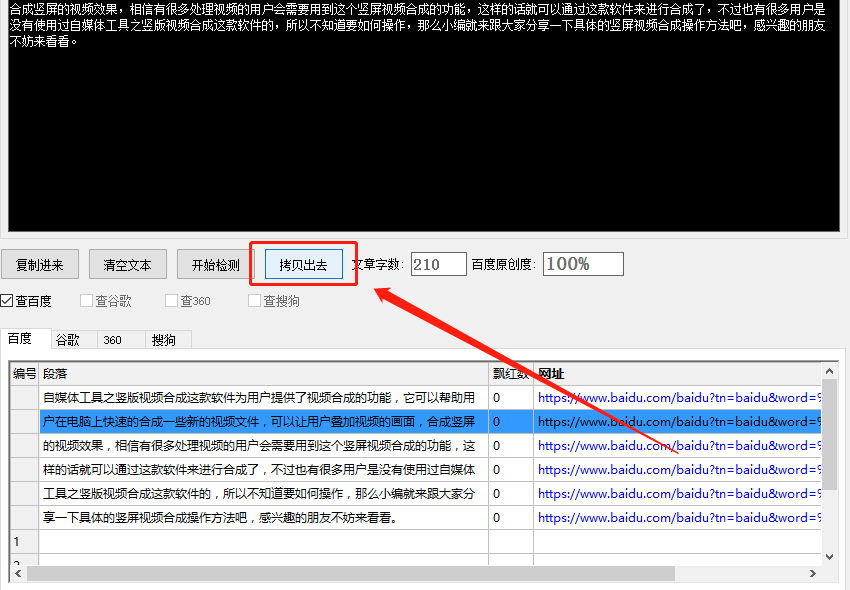Select row starting 的视频效果，相信有很多

(x=263, y=446)
